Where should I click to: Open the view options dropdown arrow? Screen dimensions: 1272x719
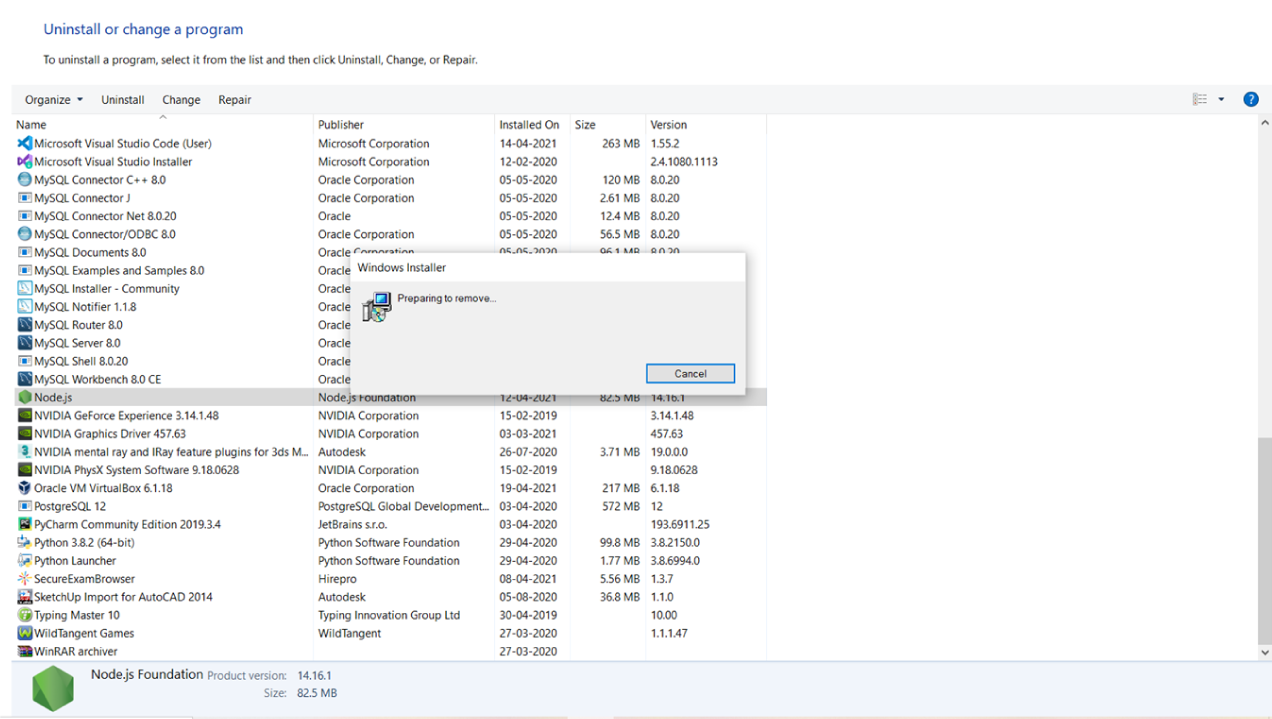click(1222, 99)
